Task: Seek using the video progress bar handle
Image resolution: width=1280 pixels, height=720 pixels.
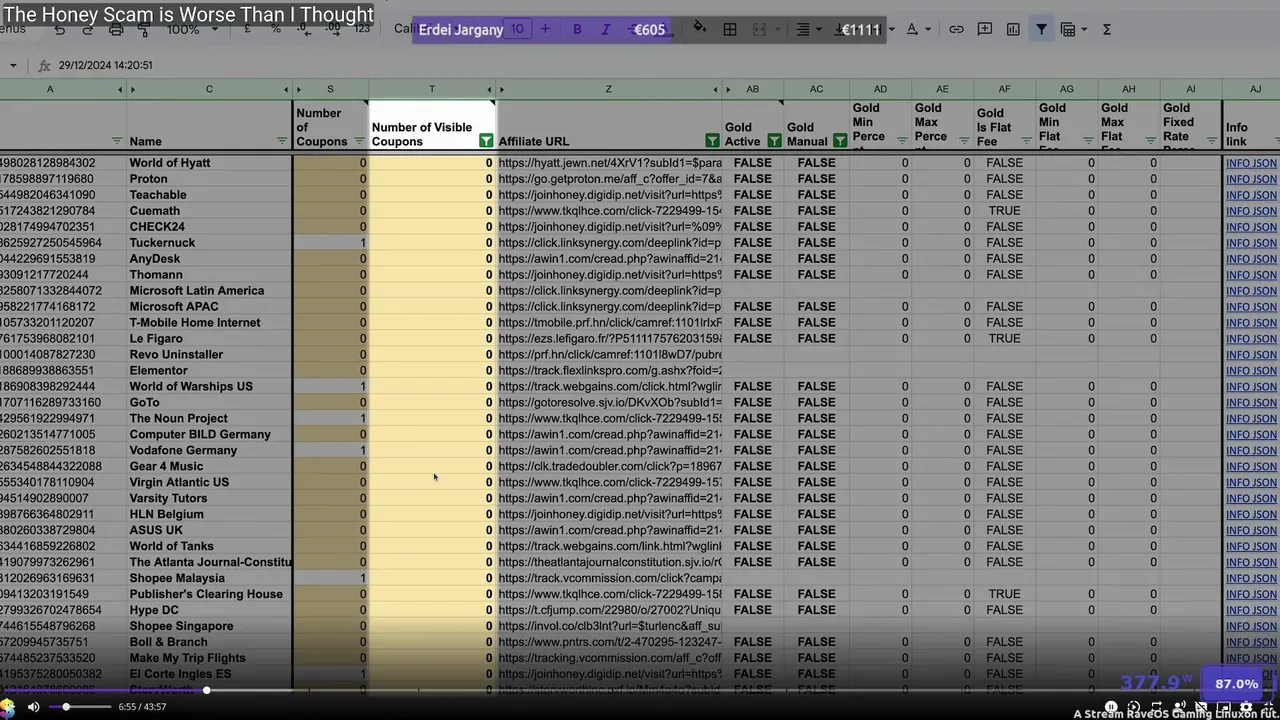Action: pos(207,690)
